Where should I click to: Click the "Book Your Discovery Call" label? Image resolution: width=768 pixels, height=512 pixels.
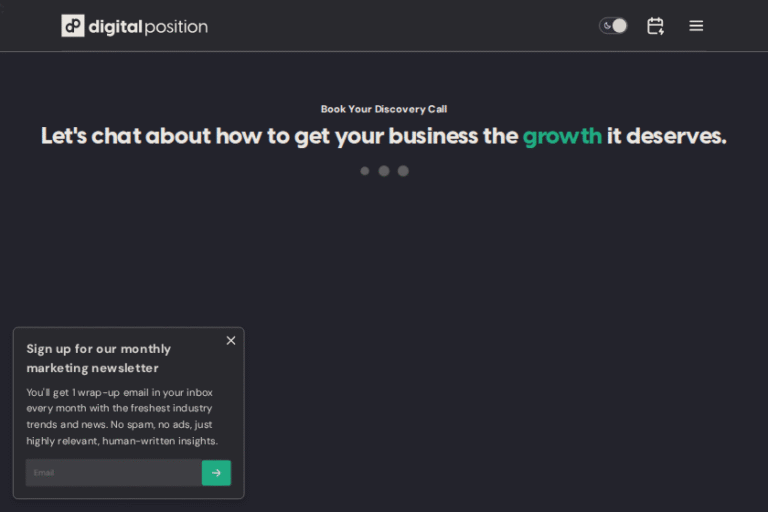coord(384,109)
